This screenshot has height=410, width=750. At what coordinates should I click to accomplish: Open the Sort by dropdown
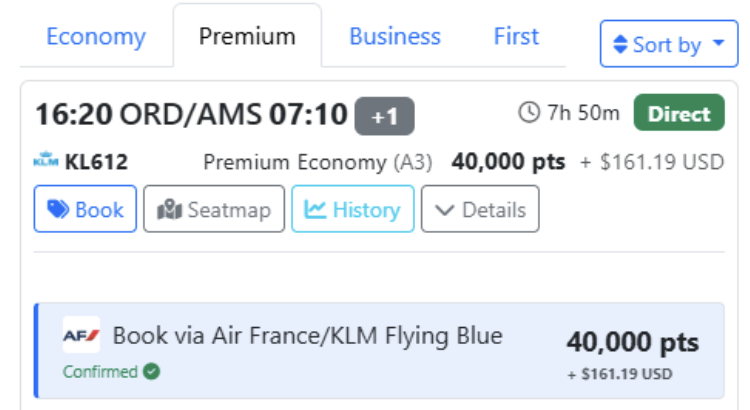668,45
